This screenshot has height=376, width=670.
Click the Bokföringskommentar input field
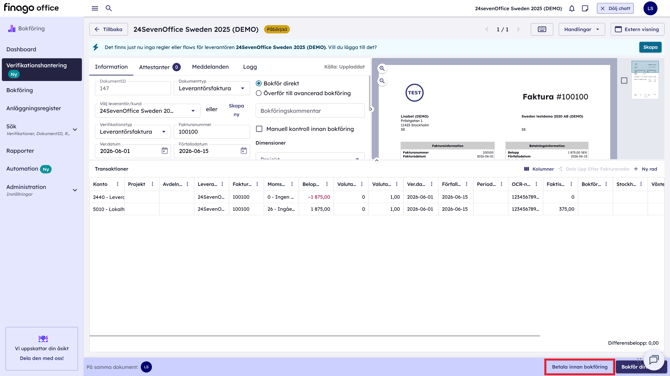click(x=310, y=111)
